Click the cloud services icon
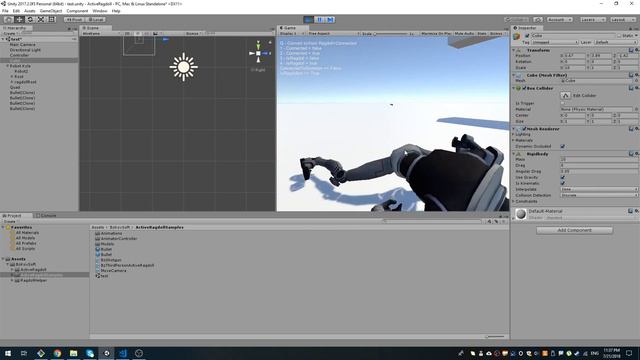Viewport: 640px width, 360px height. coord(538,20)
